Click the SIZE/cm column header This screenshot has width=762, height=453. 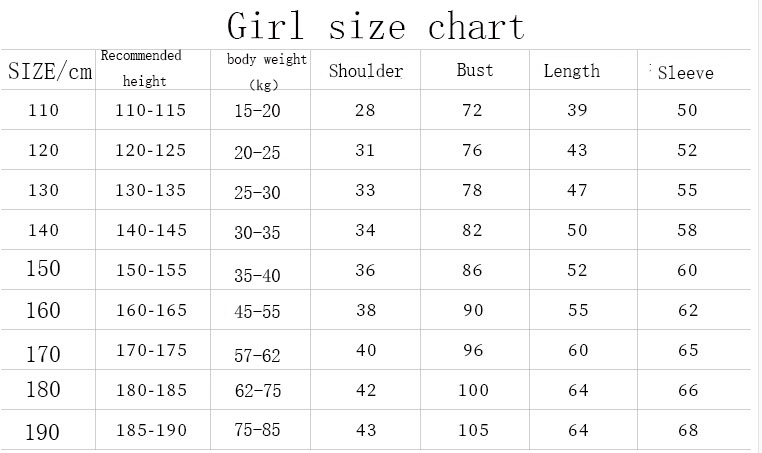[x=50, y=71]
